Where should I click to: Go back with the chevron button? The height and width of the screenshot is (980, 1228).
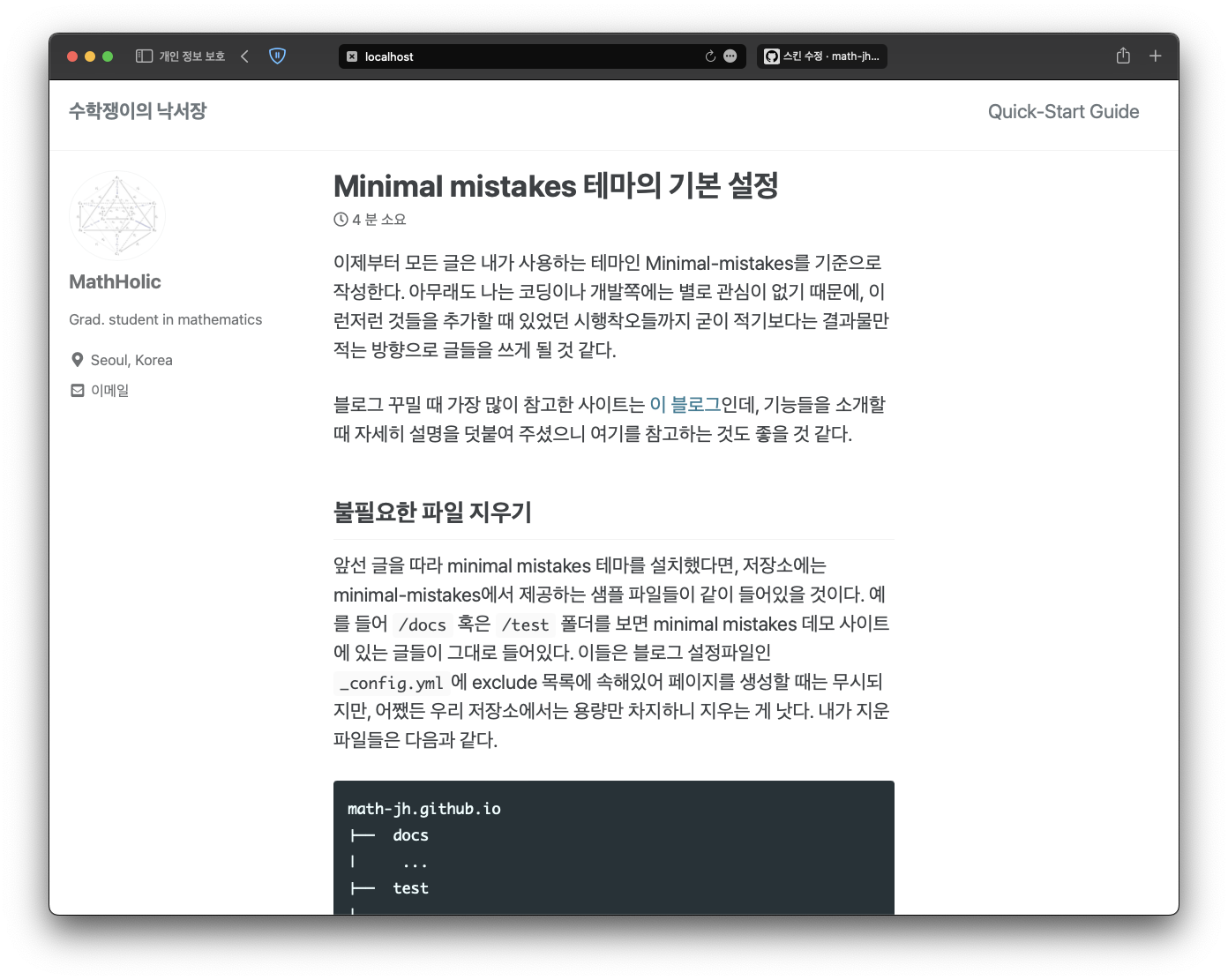244,56
